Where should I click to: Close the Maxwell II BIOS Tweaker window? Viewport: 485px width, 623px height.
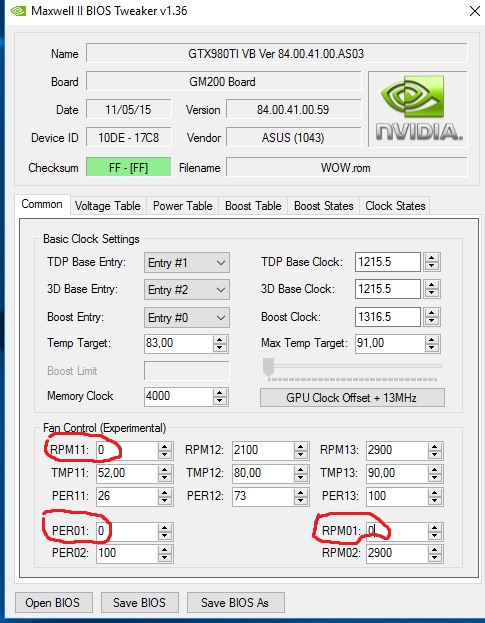pos(475,11)
